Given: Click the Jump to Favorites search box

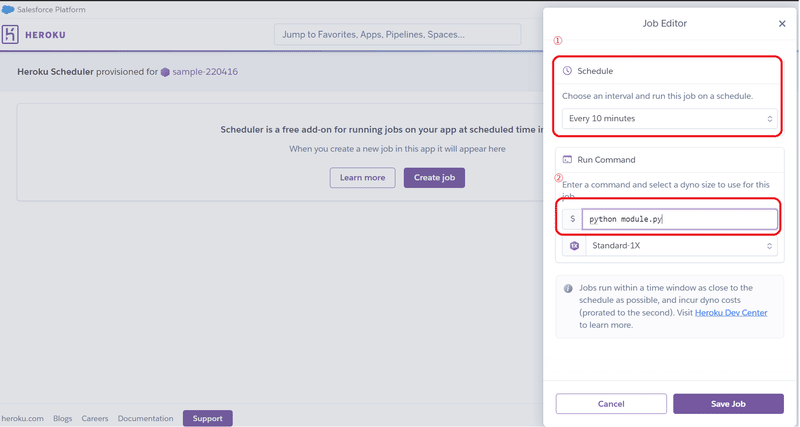Looking at the screenshot, I should coord(397,35).
